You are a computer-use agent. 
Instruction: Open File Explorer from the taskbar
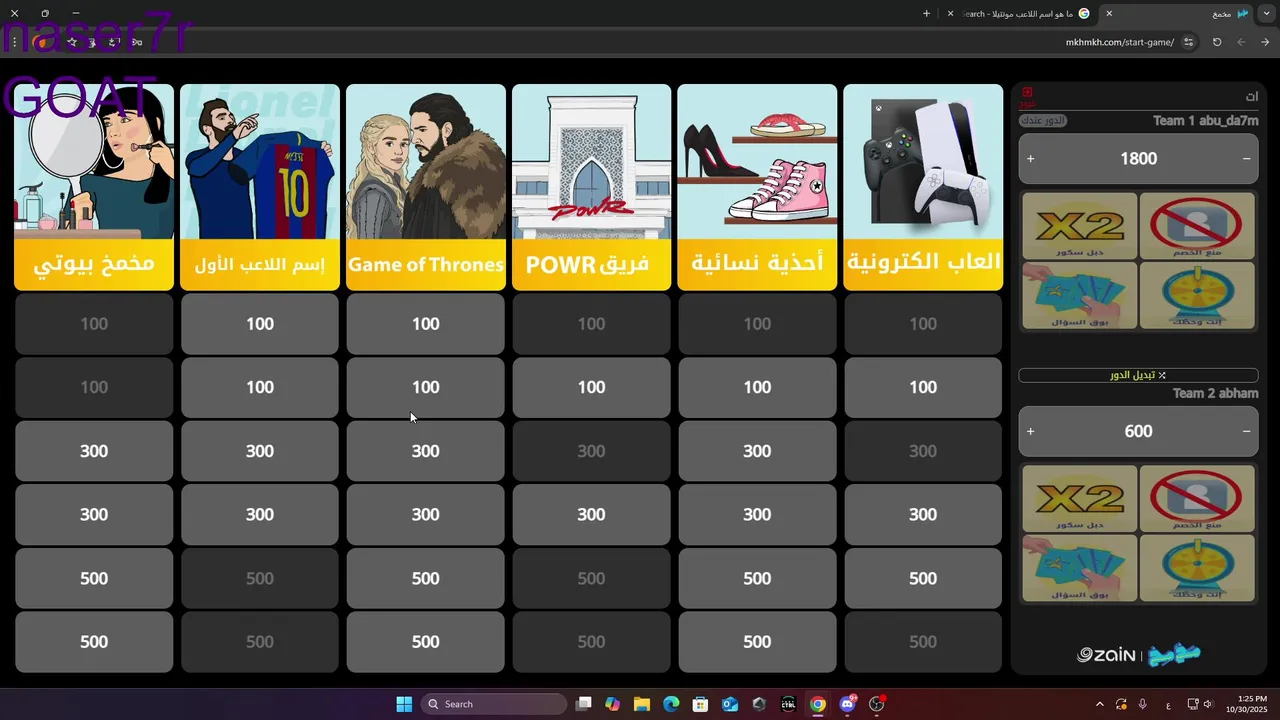642,704
